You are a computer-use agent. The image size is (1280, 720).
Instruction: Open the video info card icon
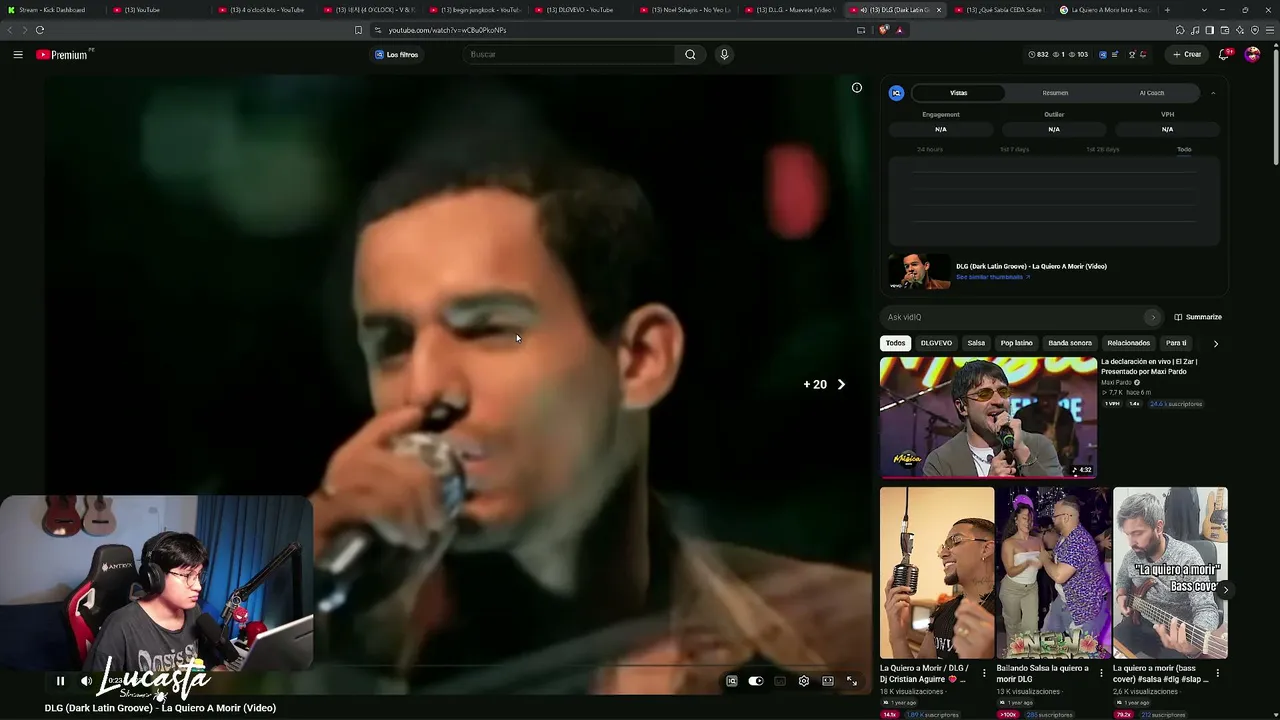pos(857,88)
